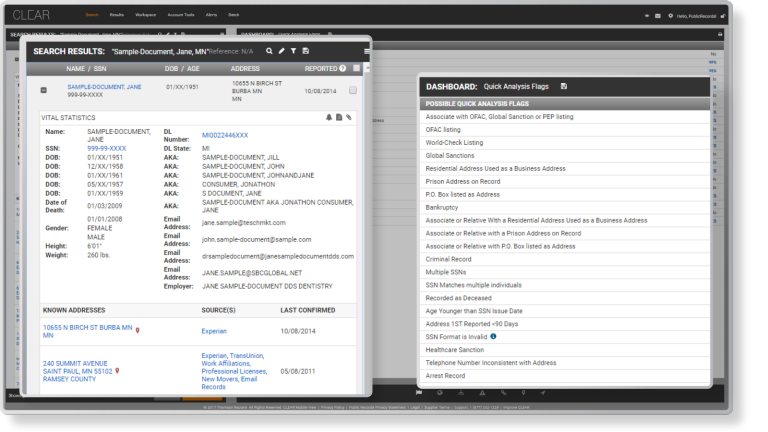The image size is (768, 432).
Task: Check the Sample-Document, Jane result checkbox
Action: click(353, 90)
